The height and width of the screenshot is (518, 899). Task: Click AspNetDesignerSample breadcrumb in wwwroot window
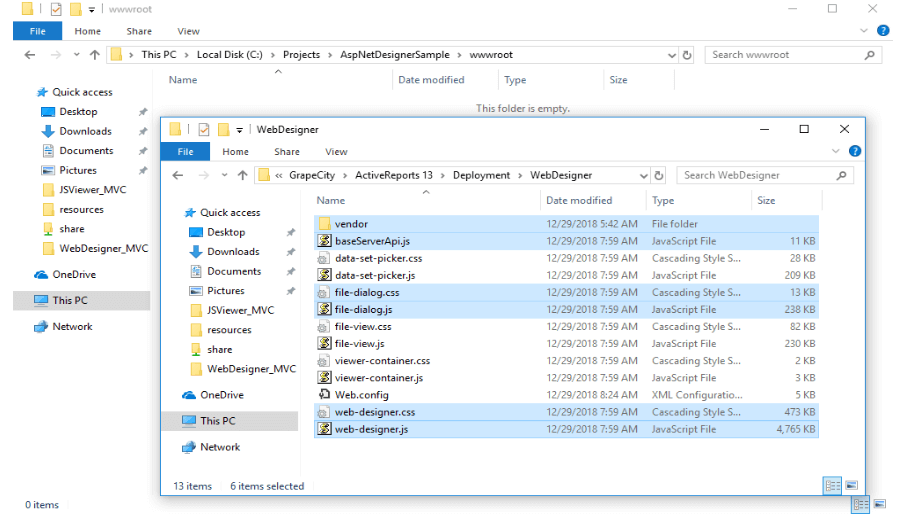coord(395,55)
